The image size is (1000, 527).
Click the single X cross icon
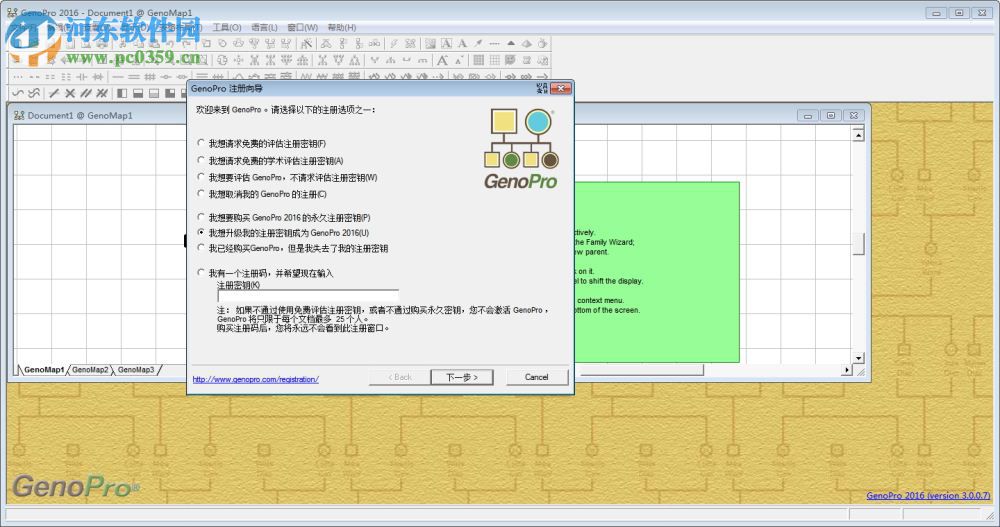tap(70, 93)
